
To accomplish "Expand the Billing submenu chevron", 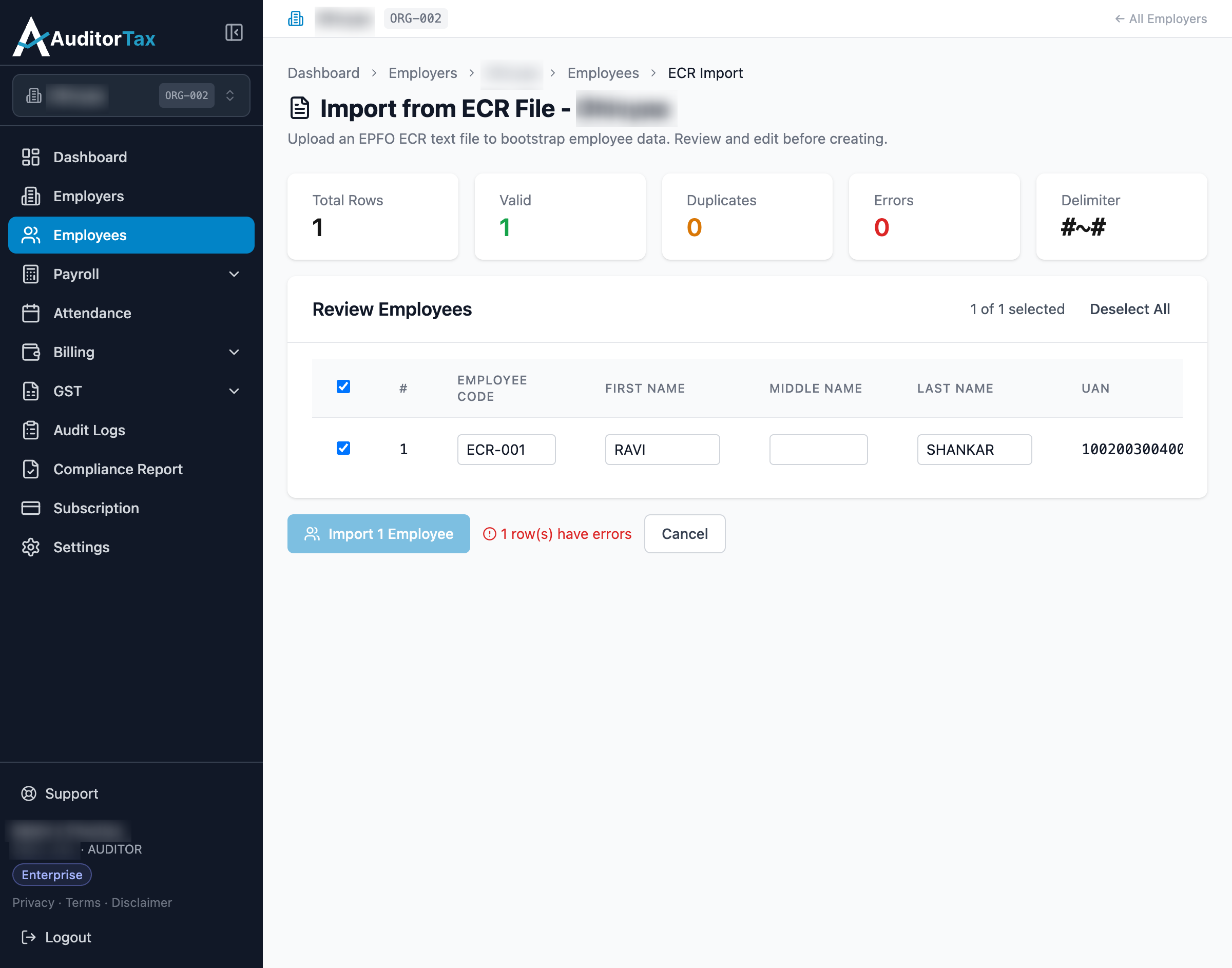I will tap(234, 352).
